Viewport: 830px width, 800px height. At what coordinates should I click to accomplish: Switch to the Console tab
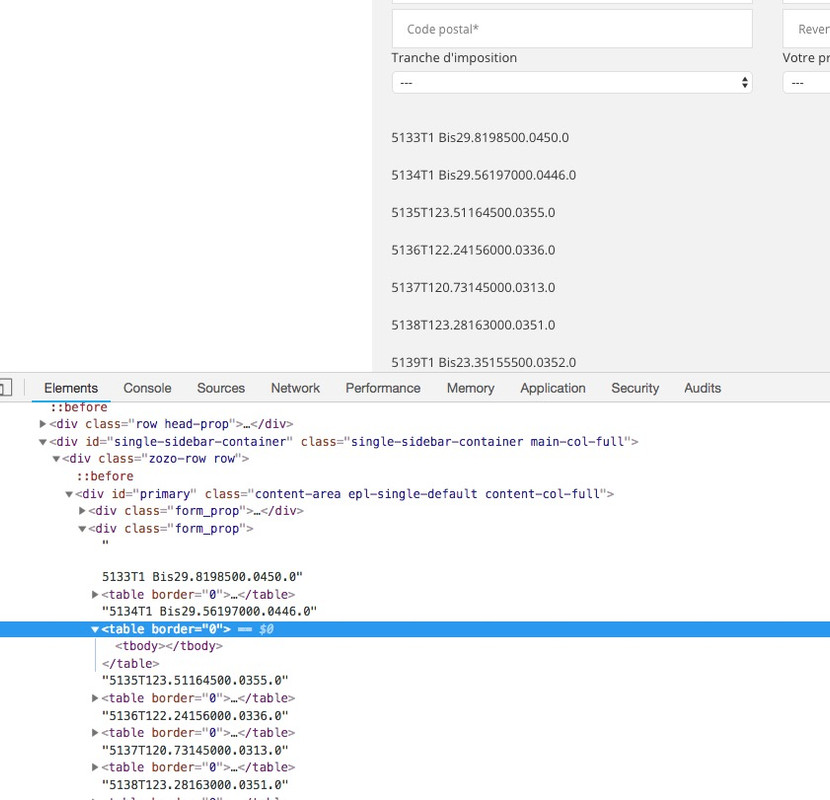tap(147, 388)
